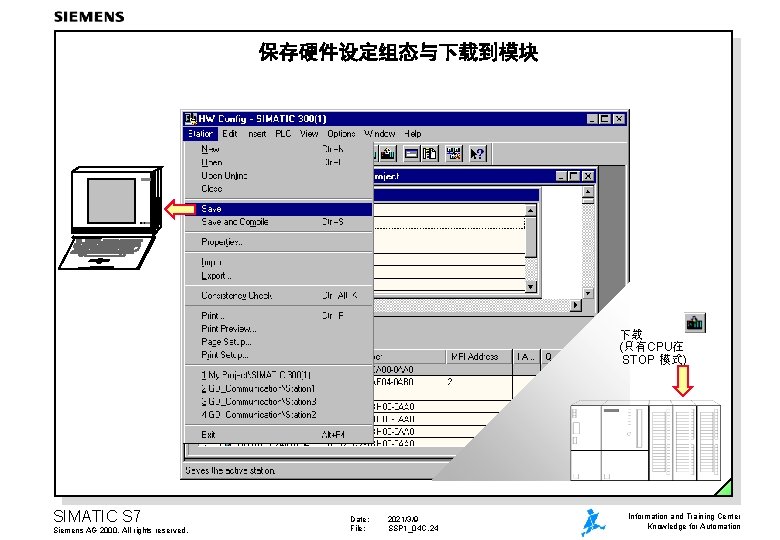
Task: Click station window outer scroll up arrow
Action: (588, 192)
